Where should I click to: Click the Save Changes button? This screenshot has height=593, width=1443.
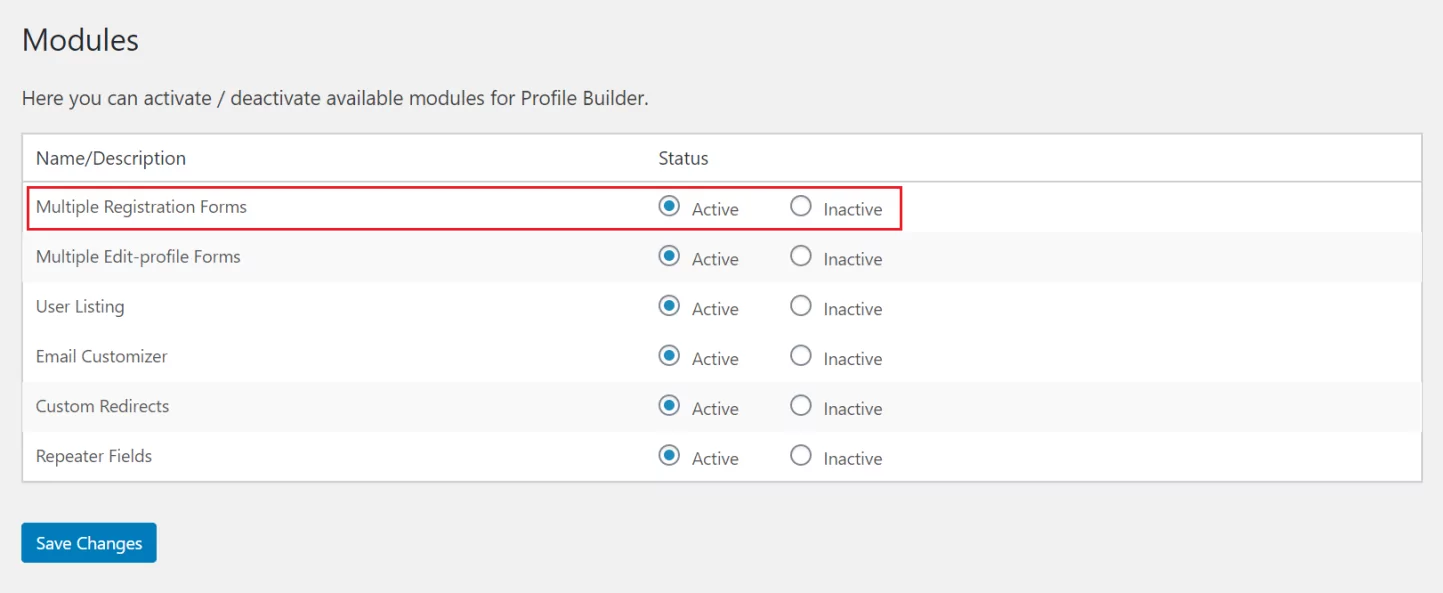(x=89, y=543)
